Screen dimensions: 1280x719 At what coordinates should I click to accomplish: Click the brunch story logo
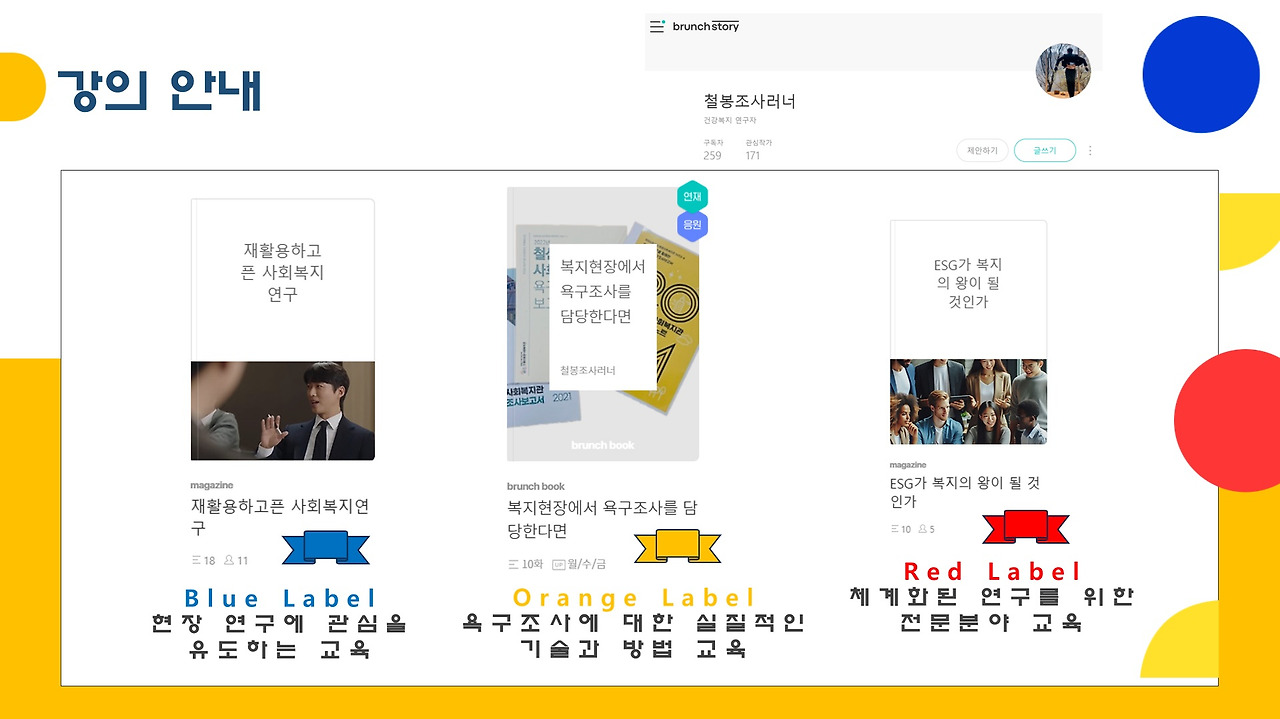(707, 27)
